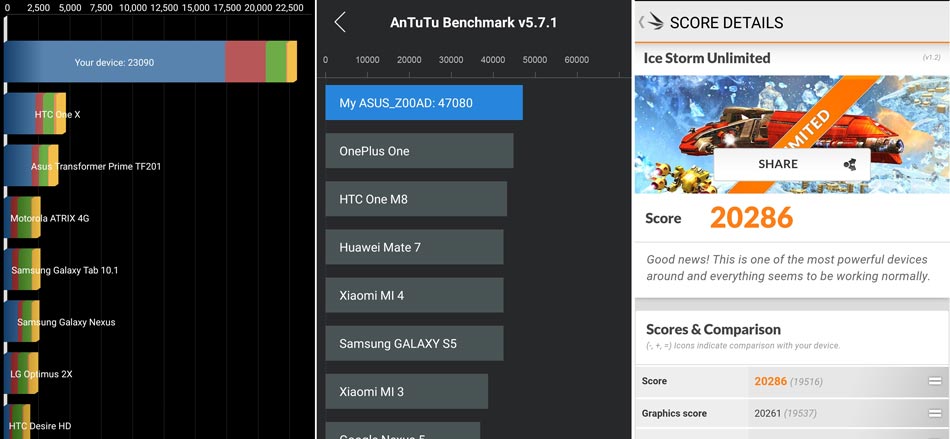Click the Ice Storm spaceship banner image
The image size is (950, 439).
coord(792,134)
